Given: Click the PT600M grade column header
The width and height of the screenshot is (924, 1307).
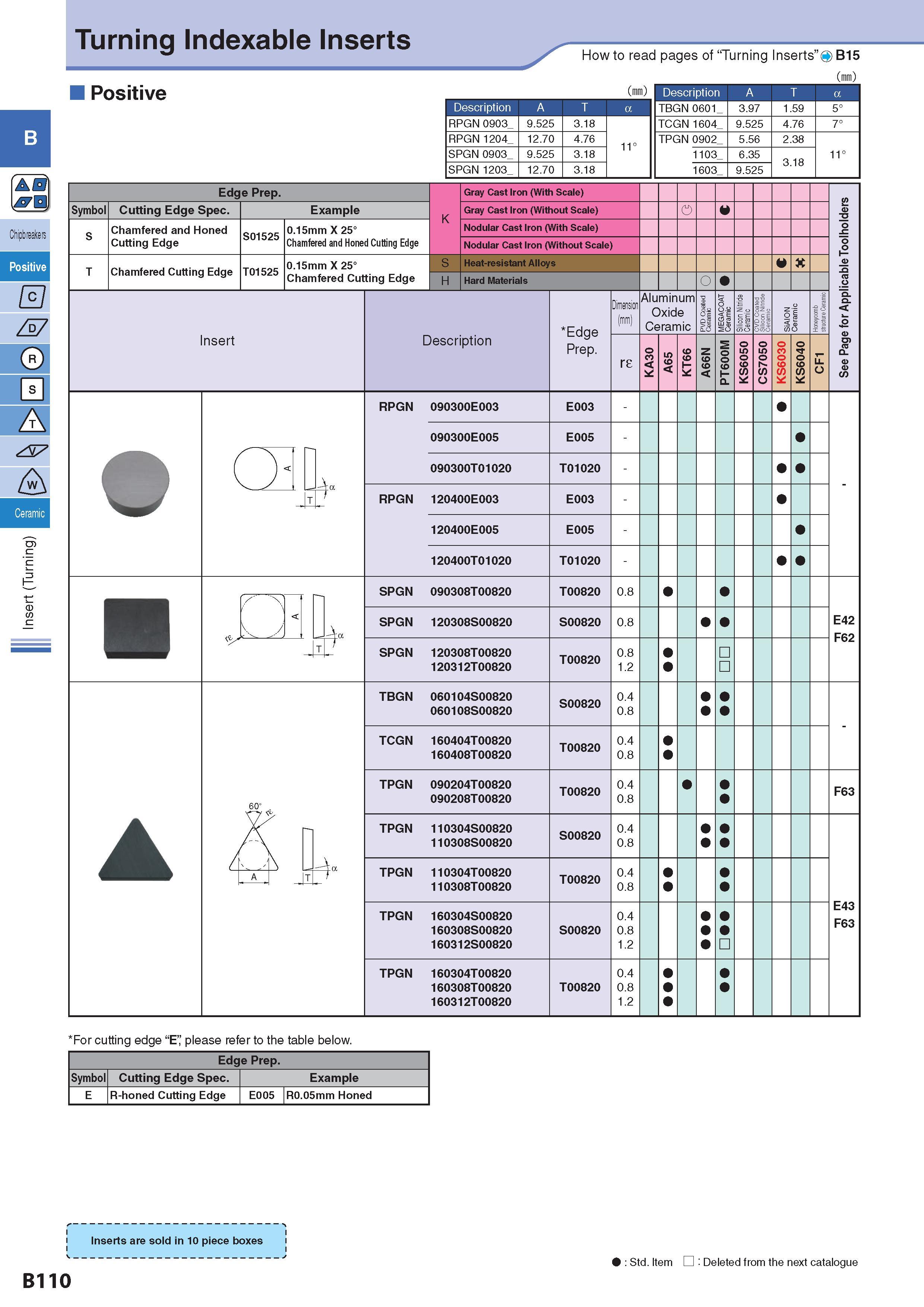Looking at the screenshot, I should pyautogui.click(x=724, y=363).
